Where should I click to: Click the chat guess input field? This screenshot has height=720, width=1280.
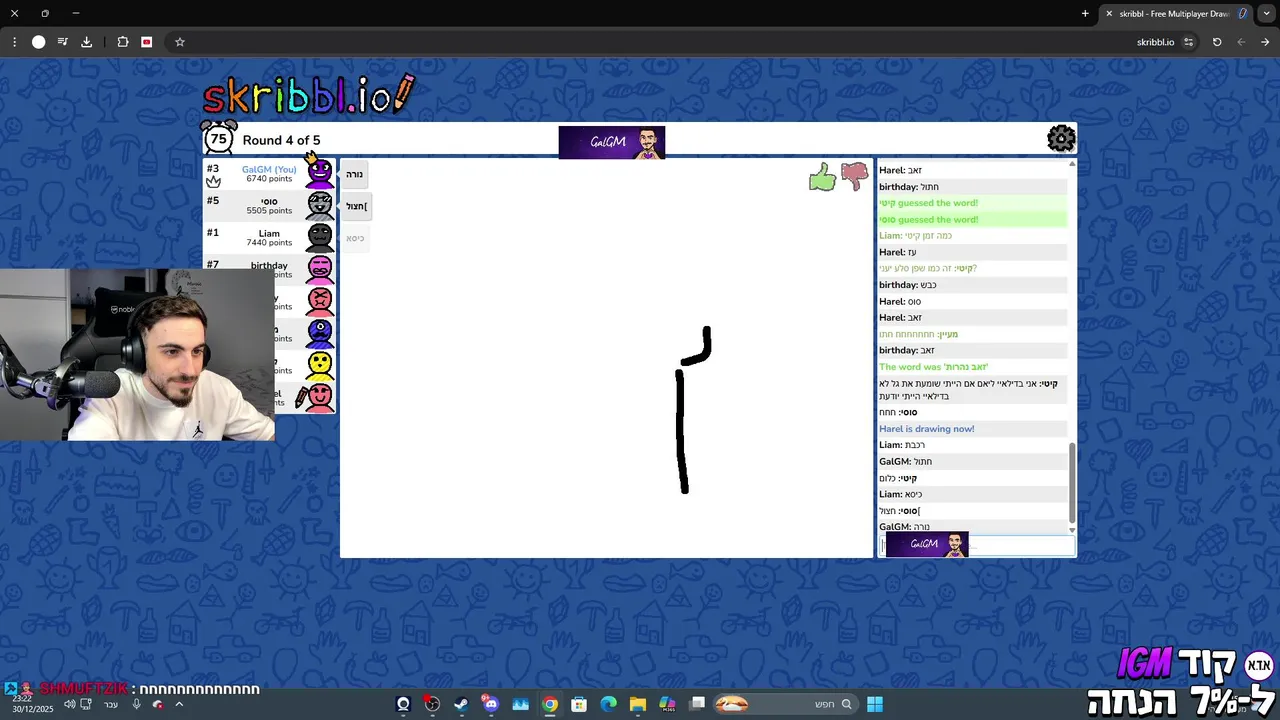(977, 545)
